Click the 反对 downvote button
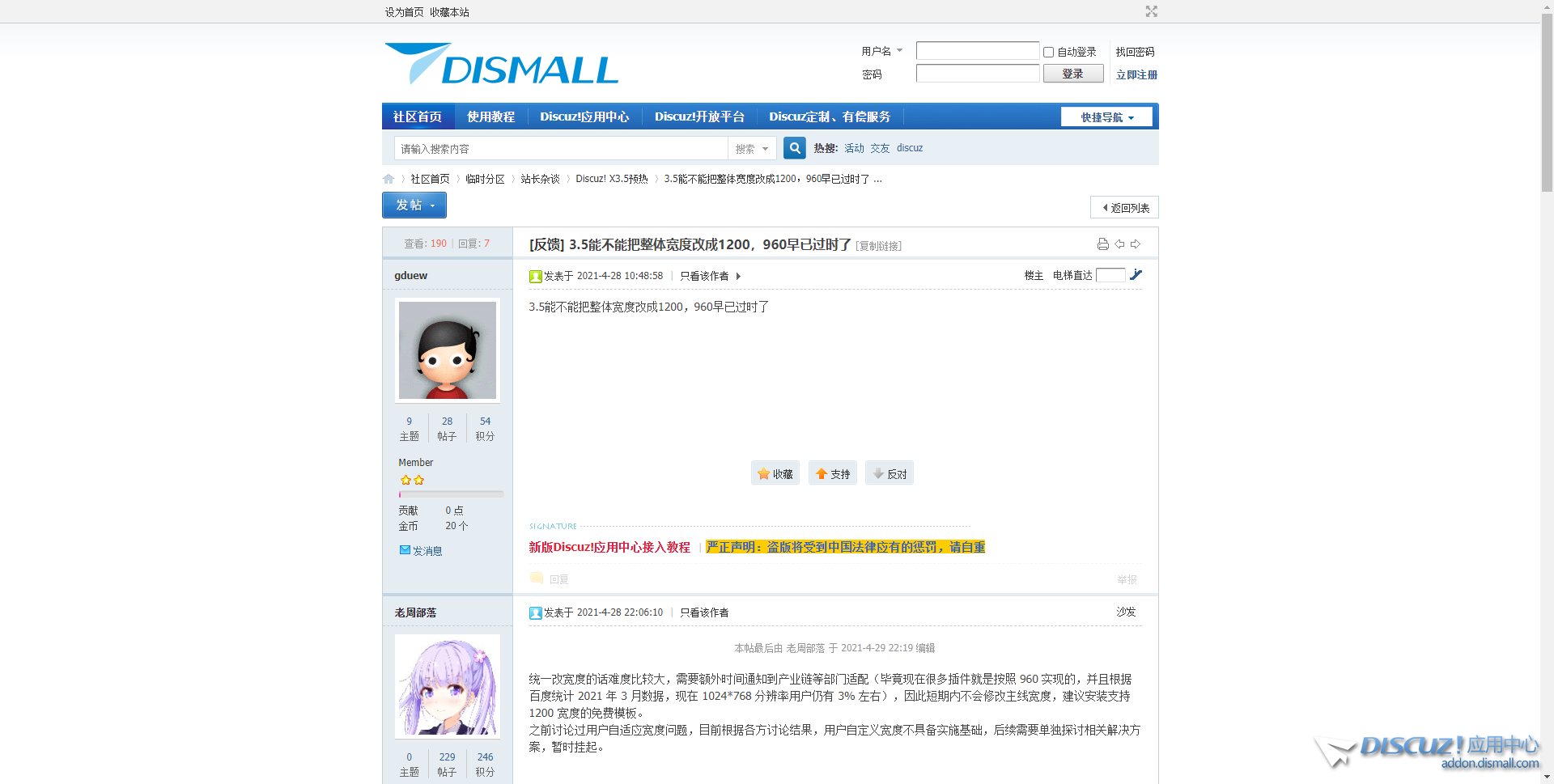This screenshot has height=784, width=1554. 890,473
